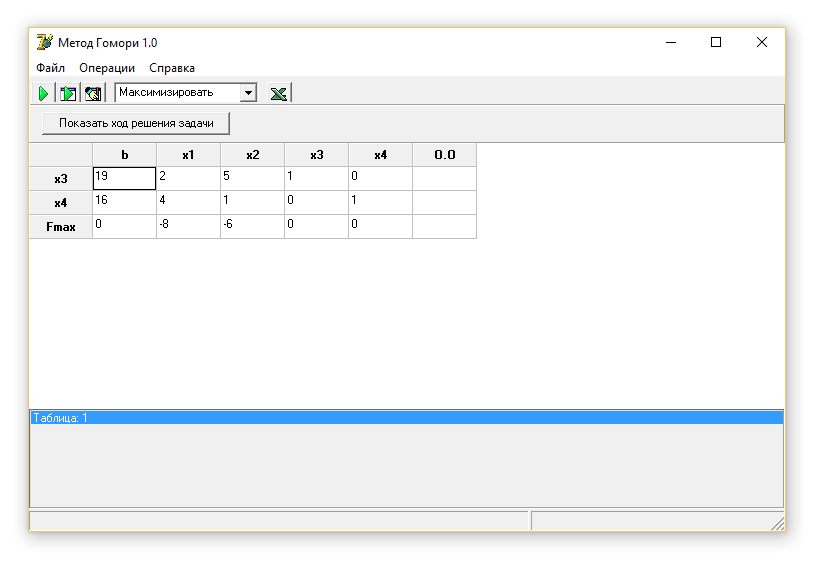Select x3 row cell under x2 containing 5
This screenshot has height=572, width=825.
point(253,178)
